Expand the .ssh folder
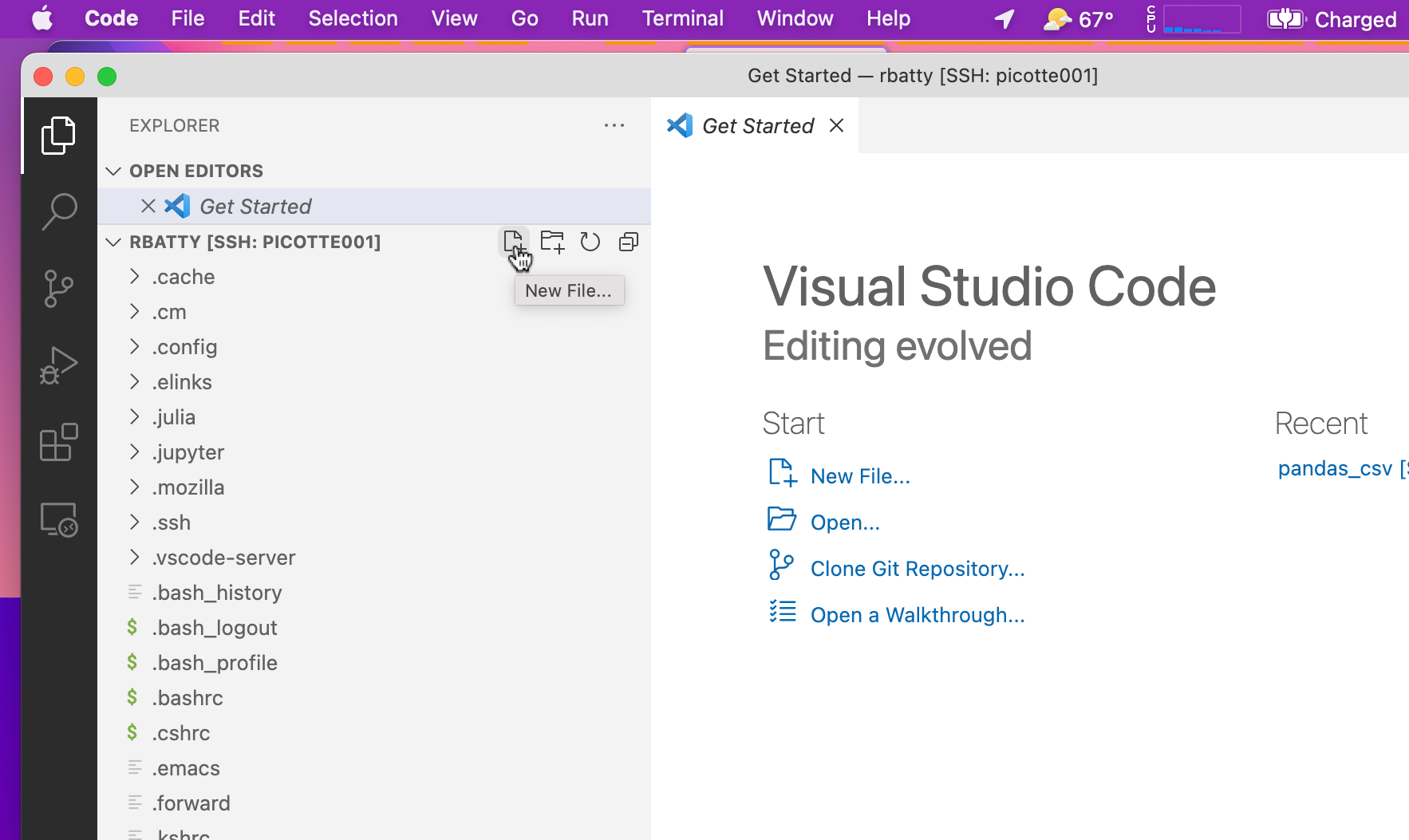 pyautogui.click(x=135, y=523)
